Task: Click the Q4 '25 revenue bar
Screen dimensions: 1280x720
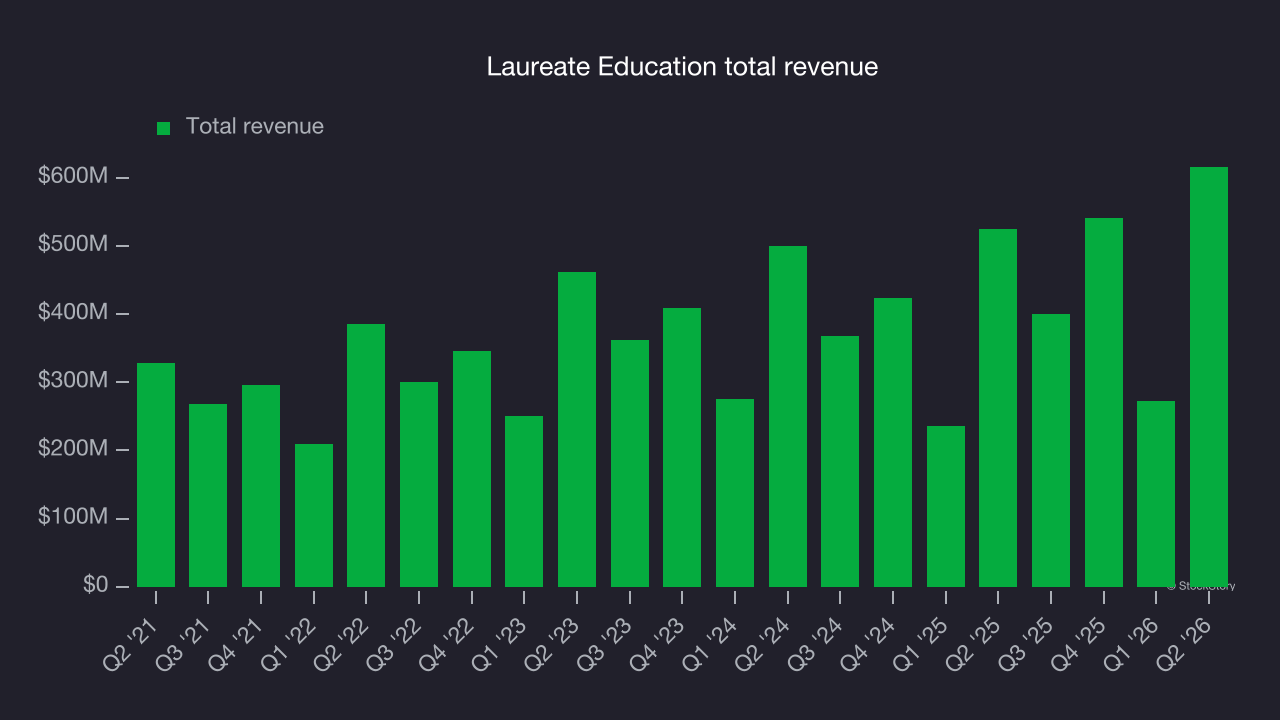Action: 1104,402
